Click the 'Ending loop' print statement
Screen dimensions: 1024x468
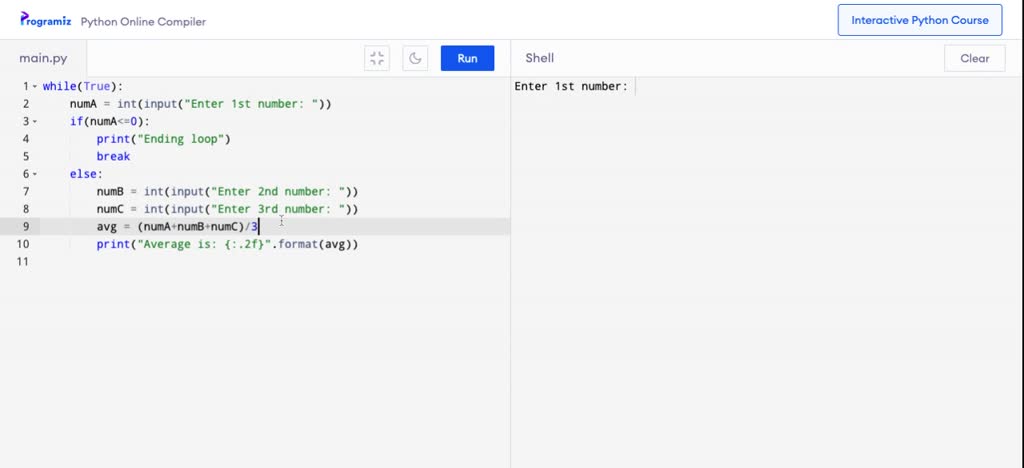tap(163, 139)
